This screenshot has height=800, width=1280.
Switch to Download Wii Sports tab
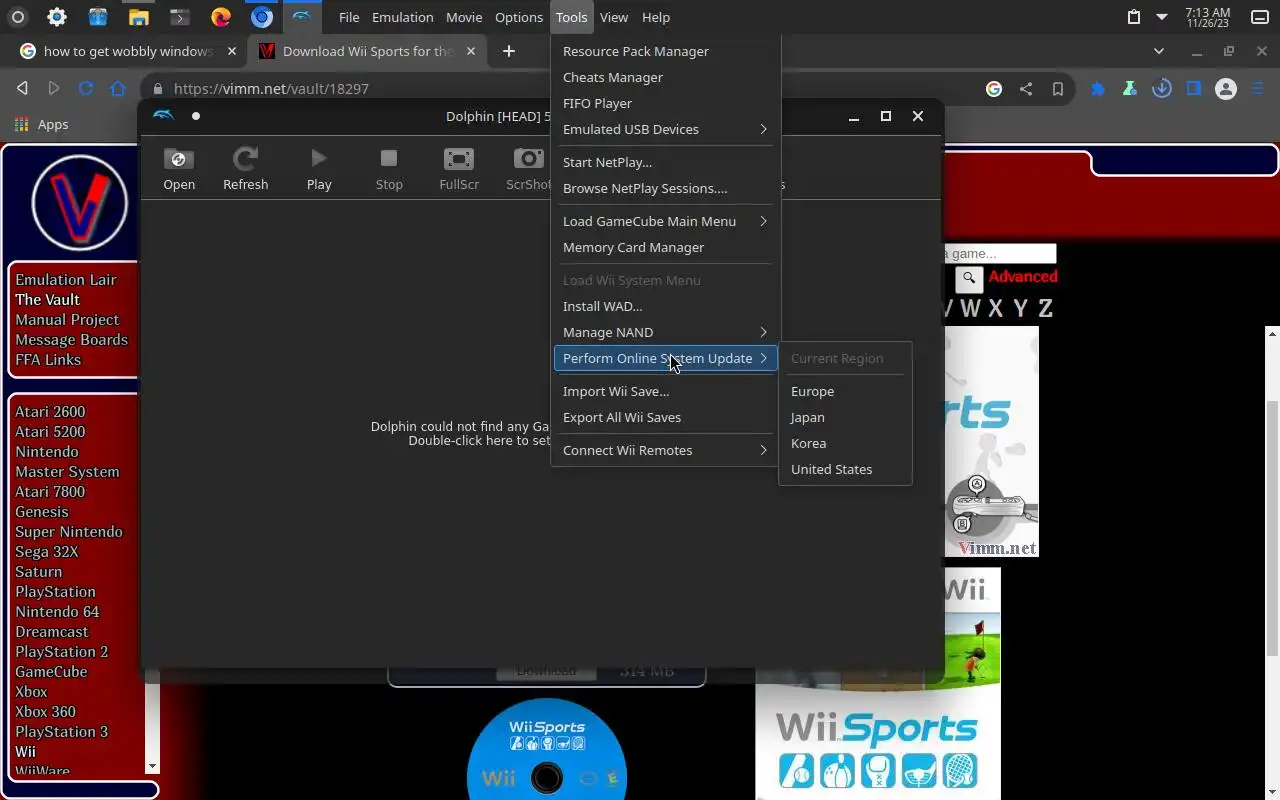click(x=366, y=51)
